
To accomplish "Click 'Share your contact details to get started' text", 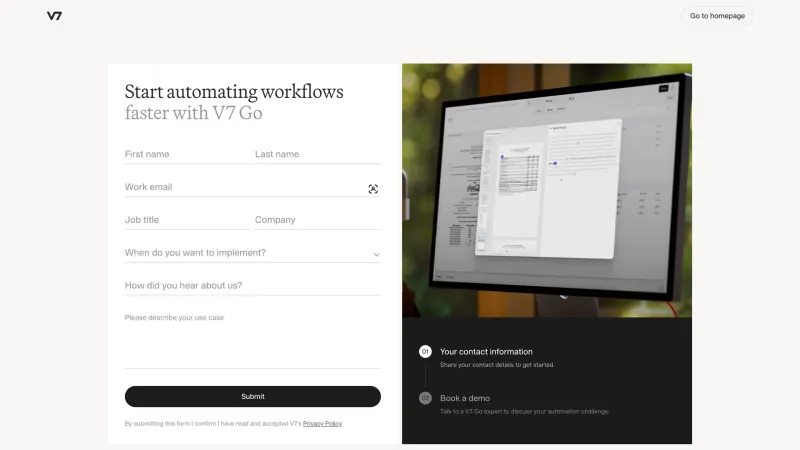I will coord(497,365).
